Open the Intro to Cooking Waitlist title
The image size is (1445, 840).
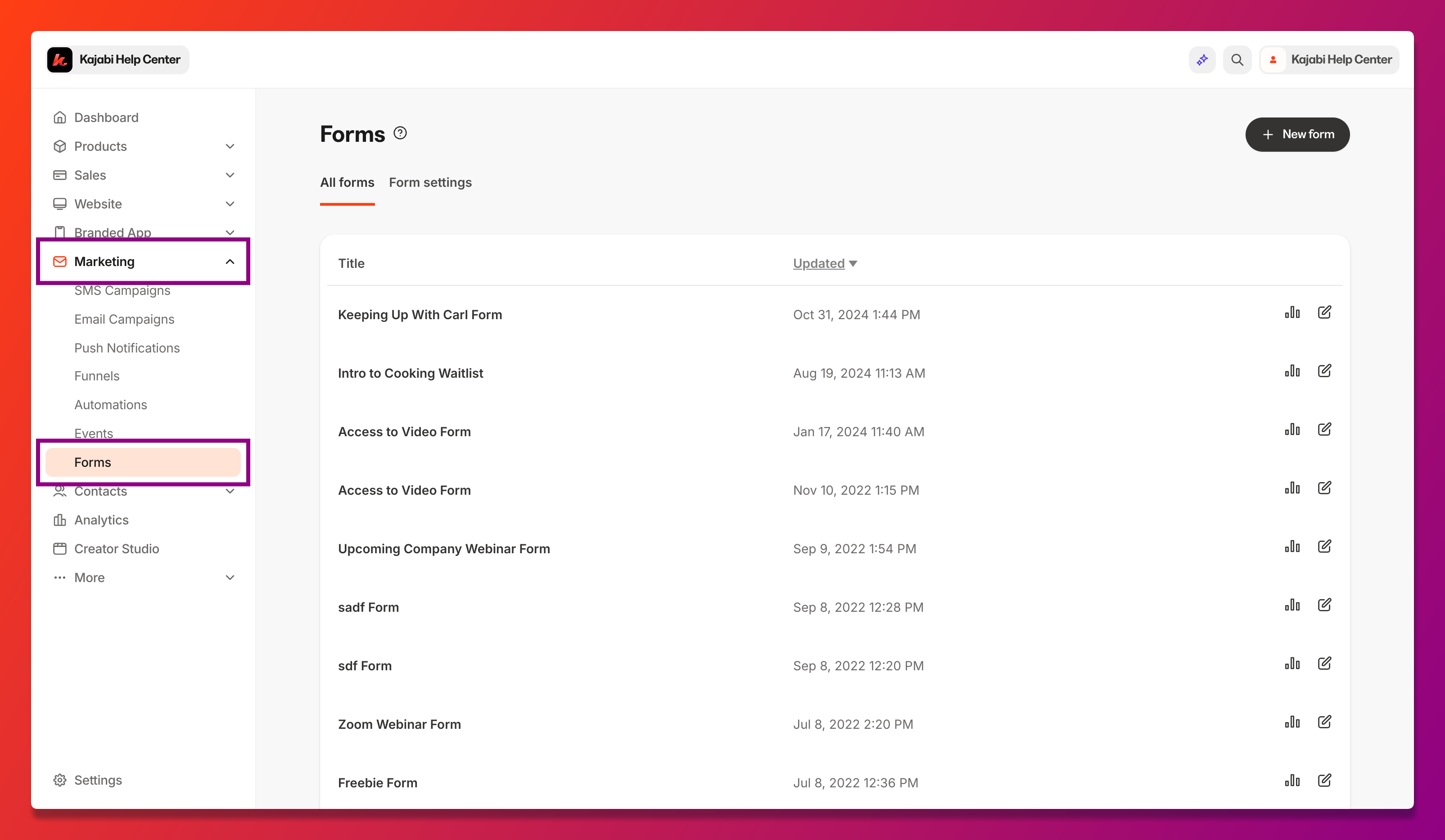click(x=411, y=373)
